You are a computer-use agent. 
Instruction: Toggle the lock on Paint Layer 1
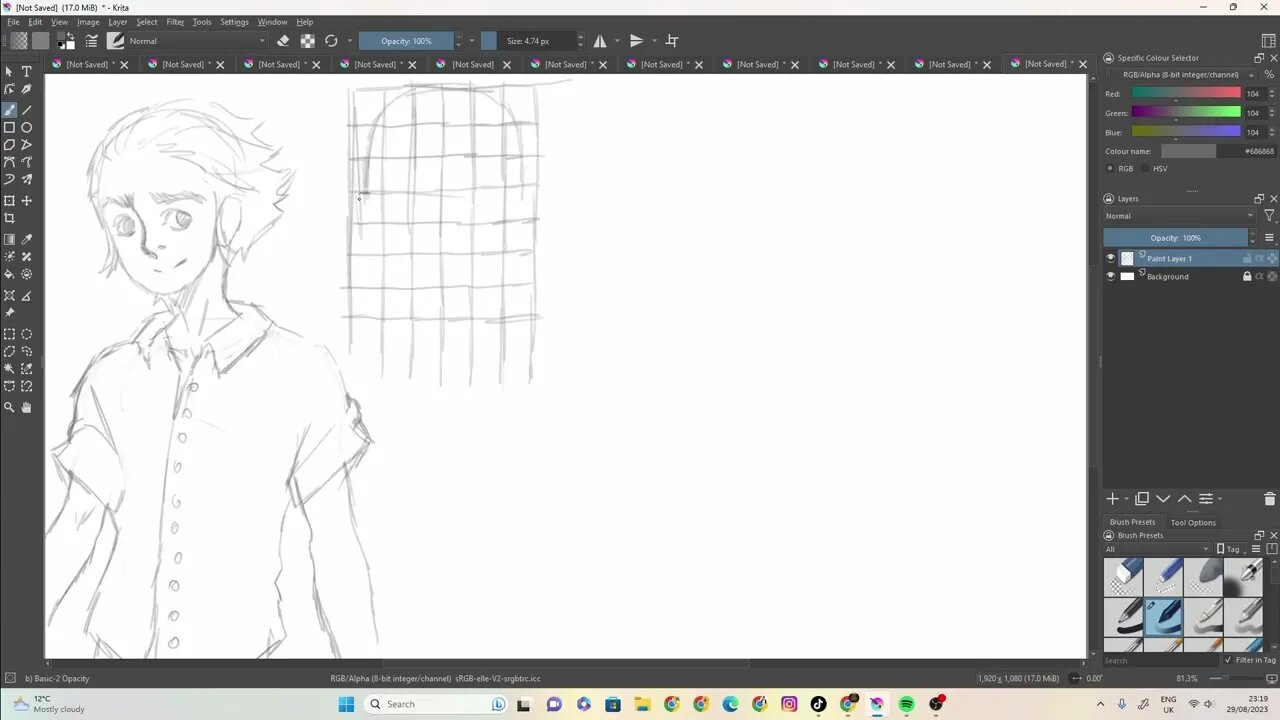[x=1247, y=258]
